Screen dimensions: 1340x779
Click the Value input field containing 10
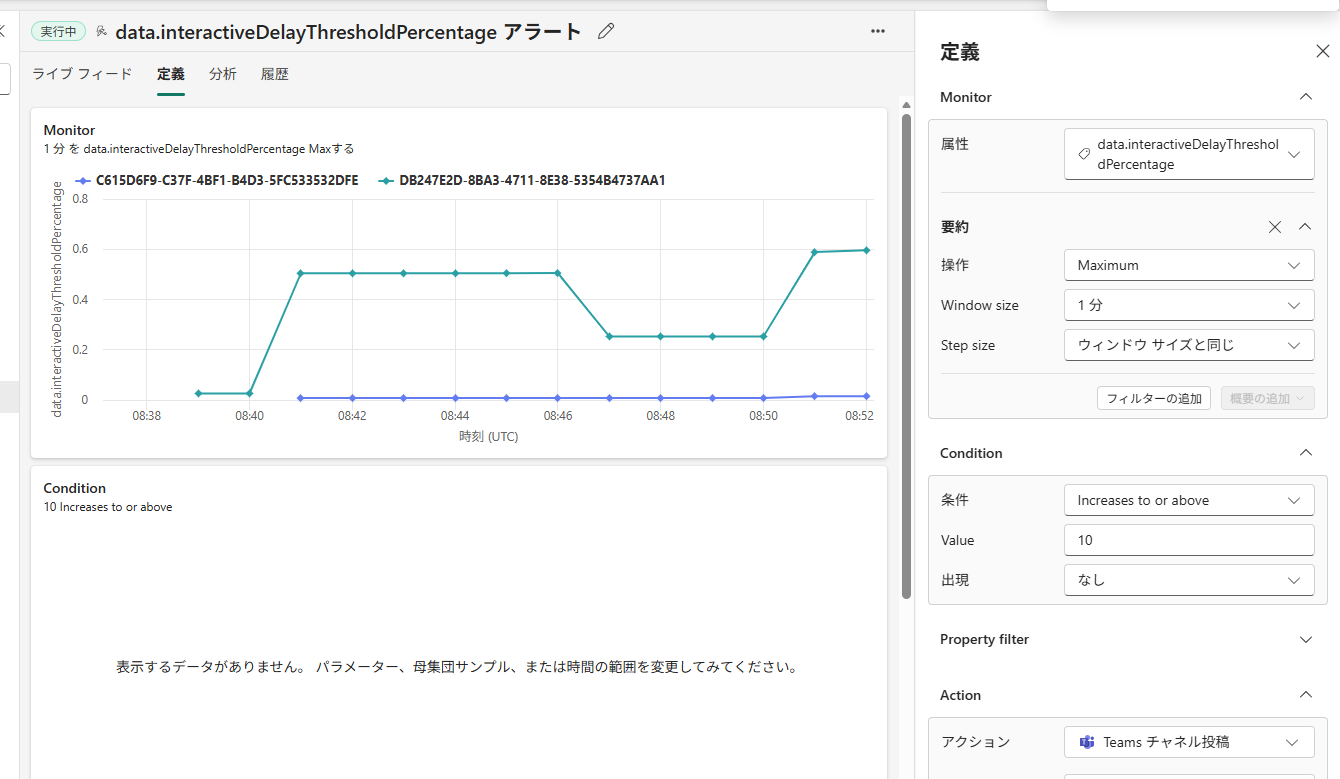(x=1189, y=540)
